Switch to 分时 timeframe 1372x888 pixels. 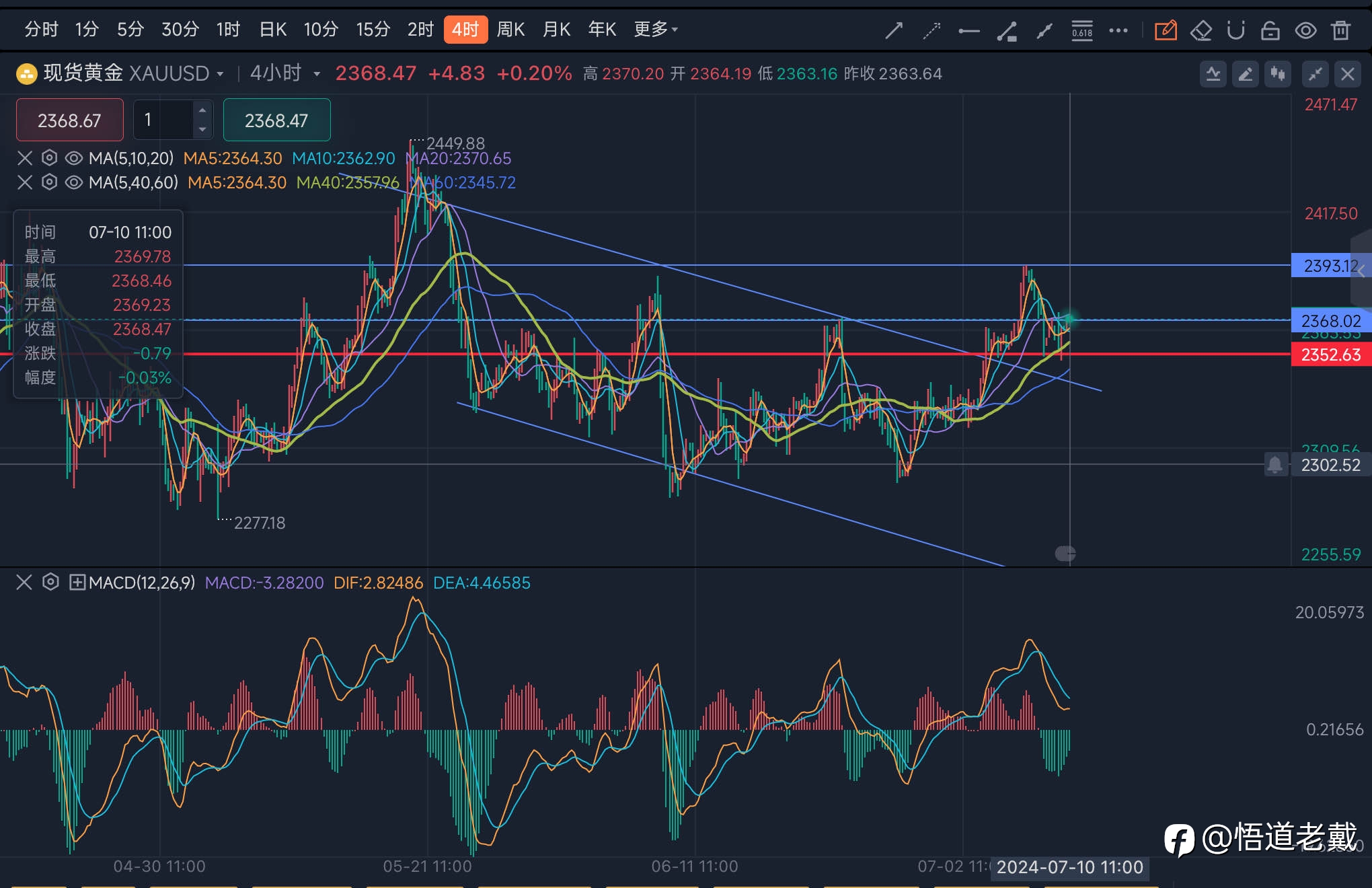point(41,30)
